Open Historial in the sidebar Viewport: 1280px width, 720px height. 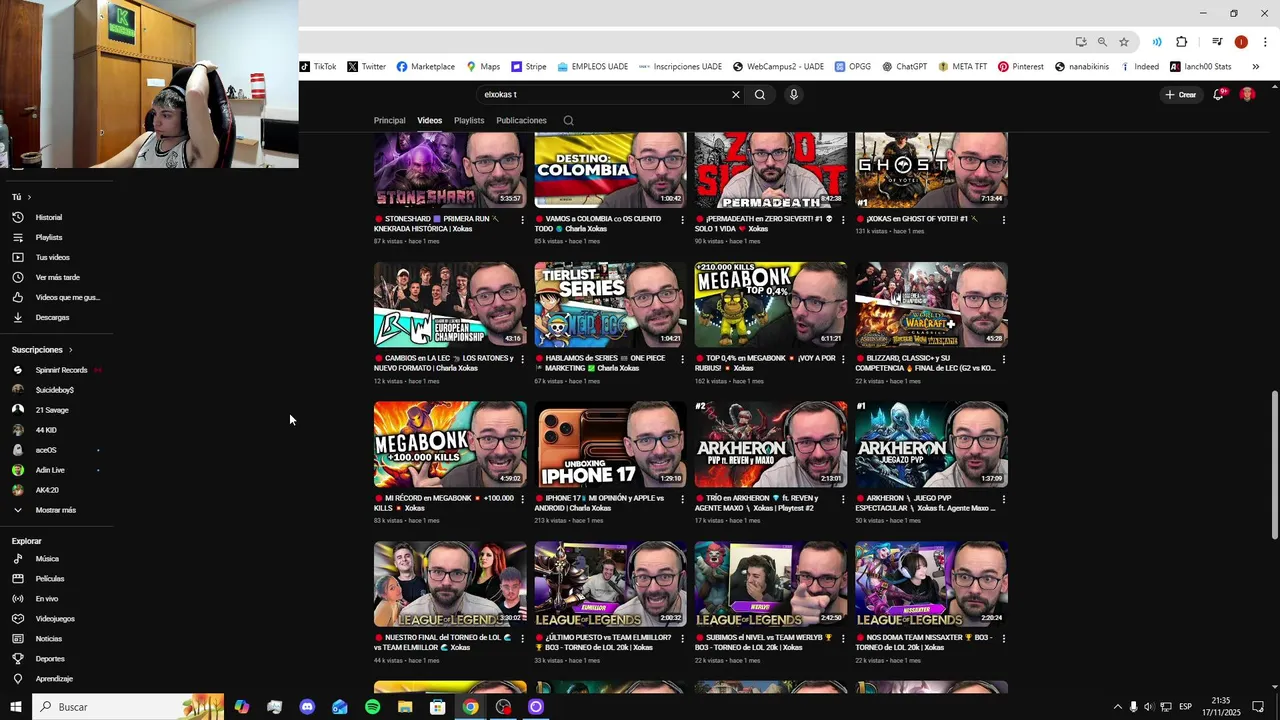(48, 217)
